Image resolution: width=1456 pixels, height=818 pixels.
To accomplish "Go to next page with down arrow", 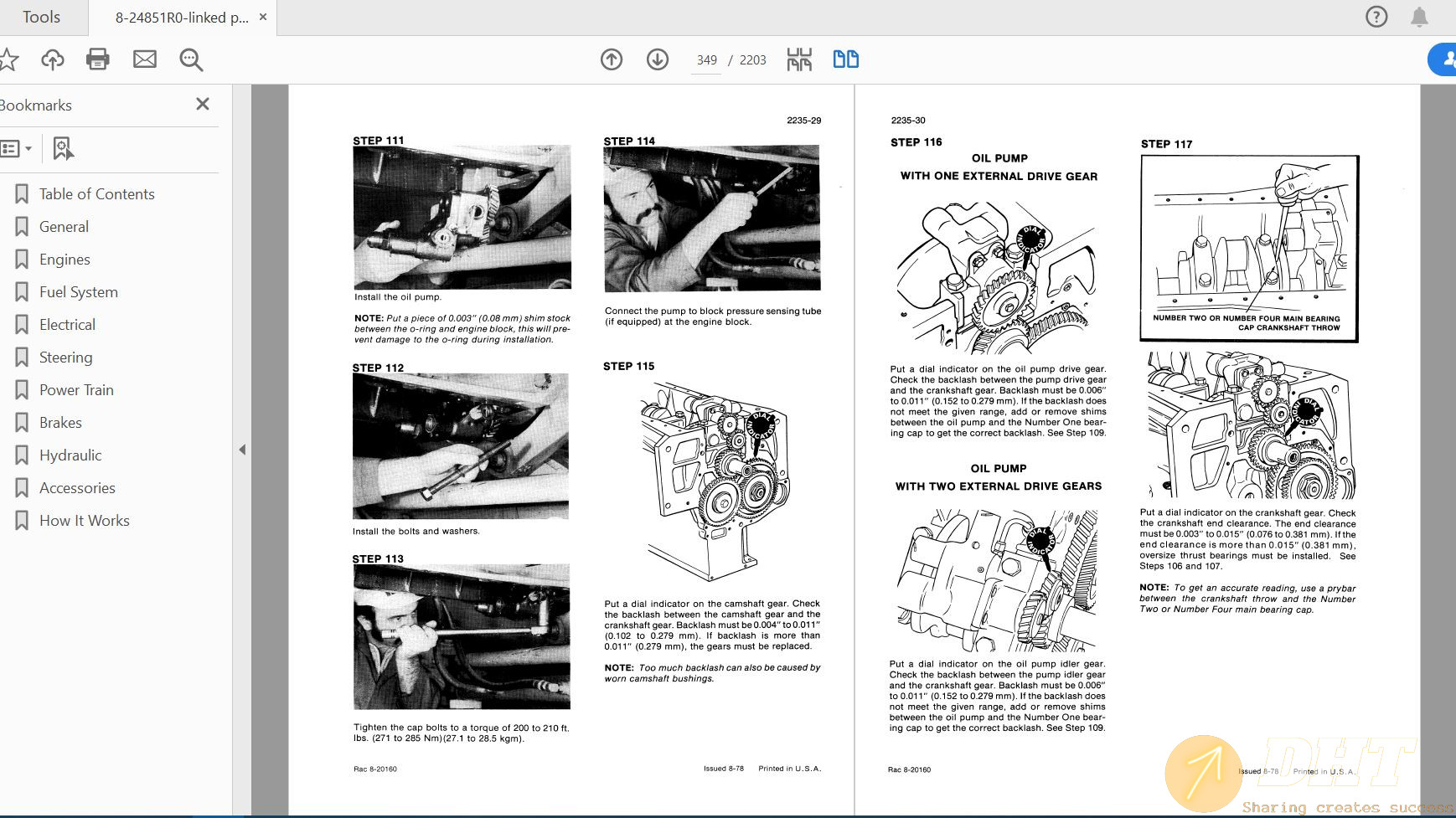I will coord(658,59).
